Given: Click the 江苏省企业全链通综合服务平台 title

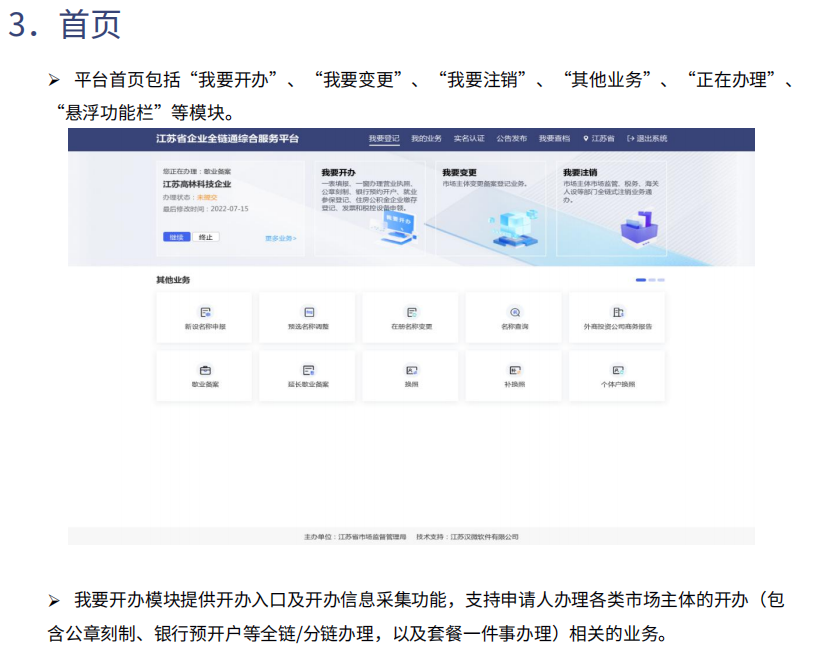Looking at the screenshot, I should (x=227, y=139).
